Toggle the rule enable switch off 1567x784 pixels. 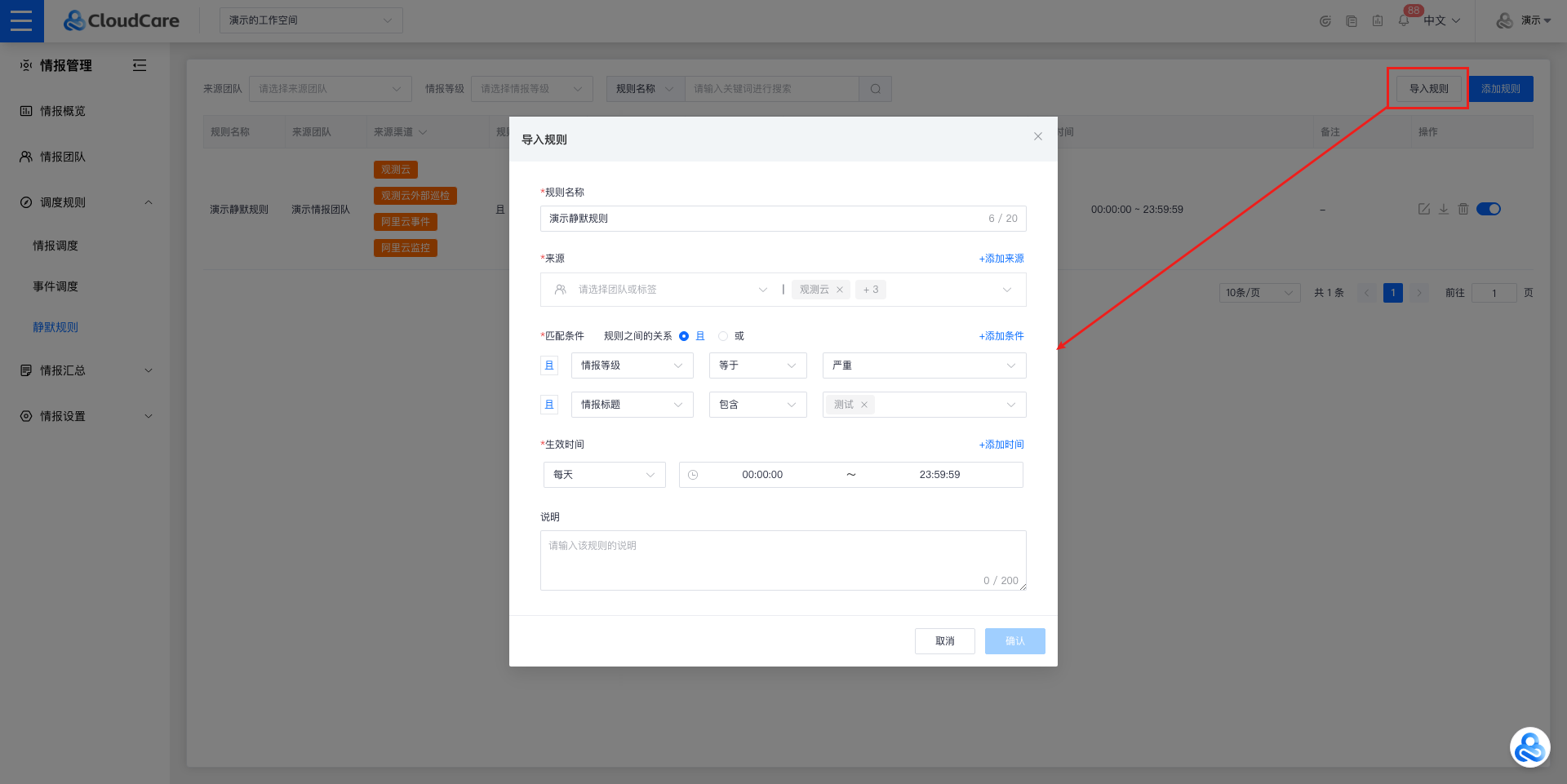[1489, 209]
